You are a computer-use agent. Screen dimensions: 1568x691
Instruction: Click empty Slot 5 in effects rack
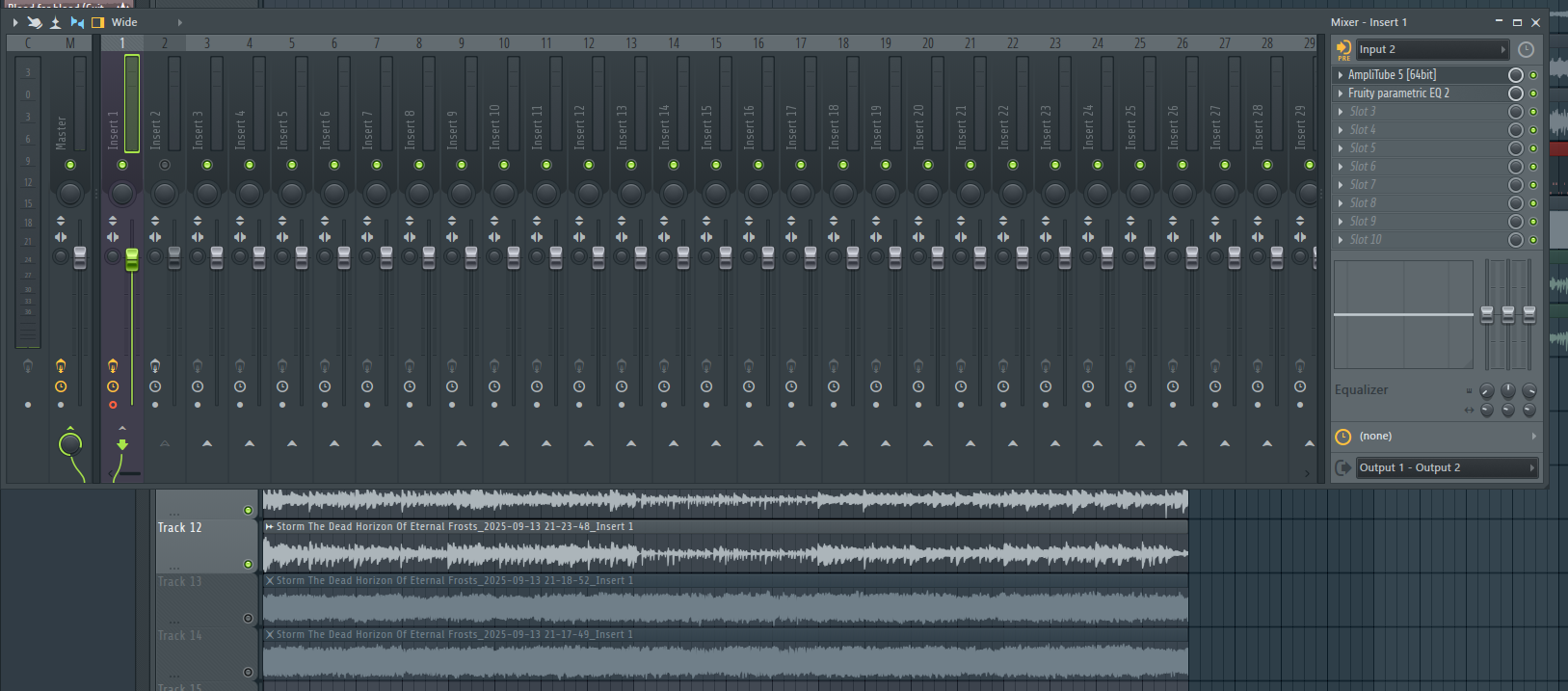coord(1363,148)
